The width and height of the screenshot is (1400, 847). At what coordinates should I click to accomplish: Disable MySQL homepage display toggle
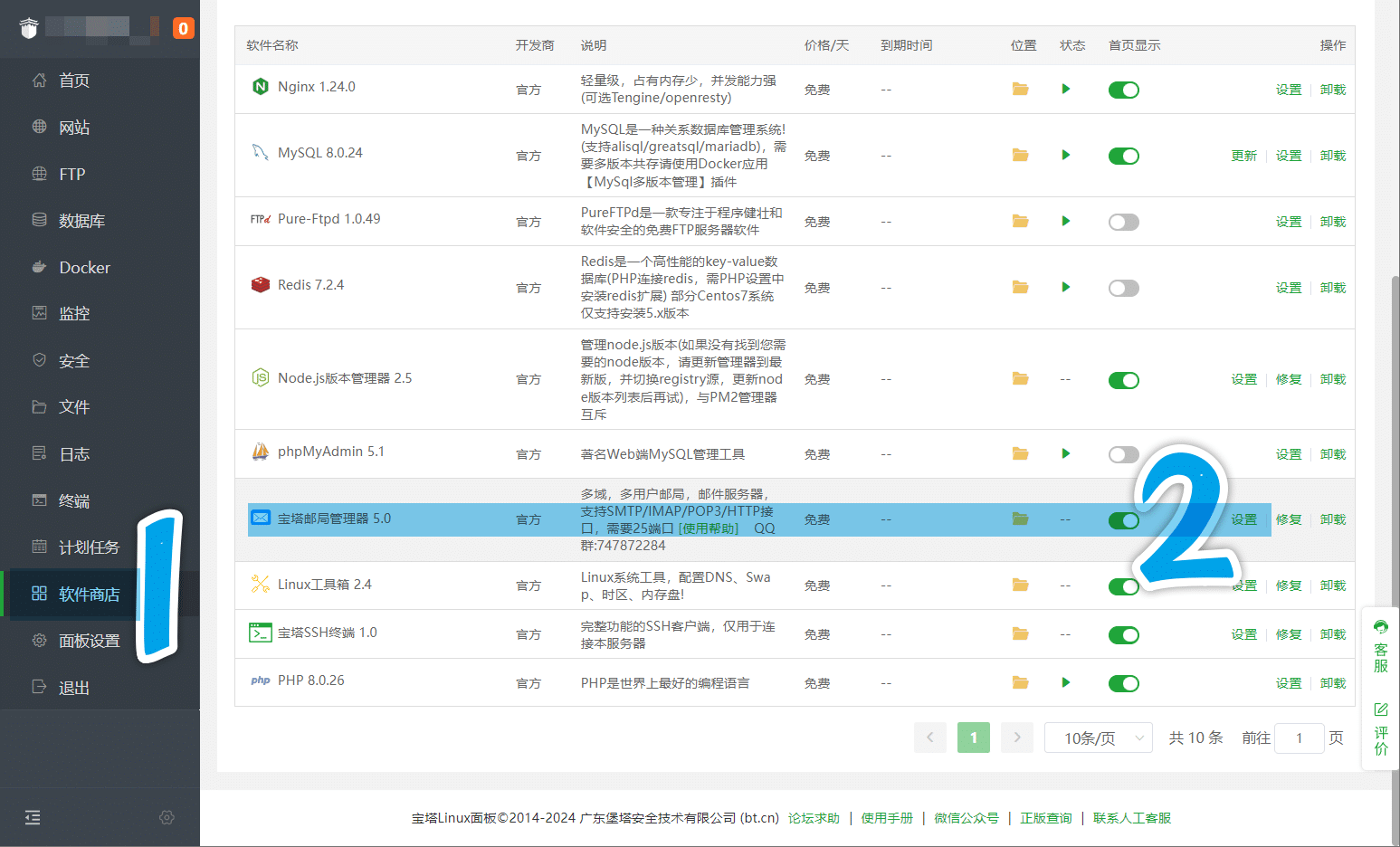(x=1124, y=156)
